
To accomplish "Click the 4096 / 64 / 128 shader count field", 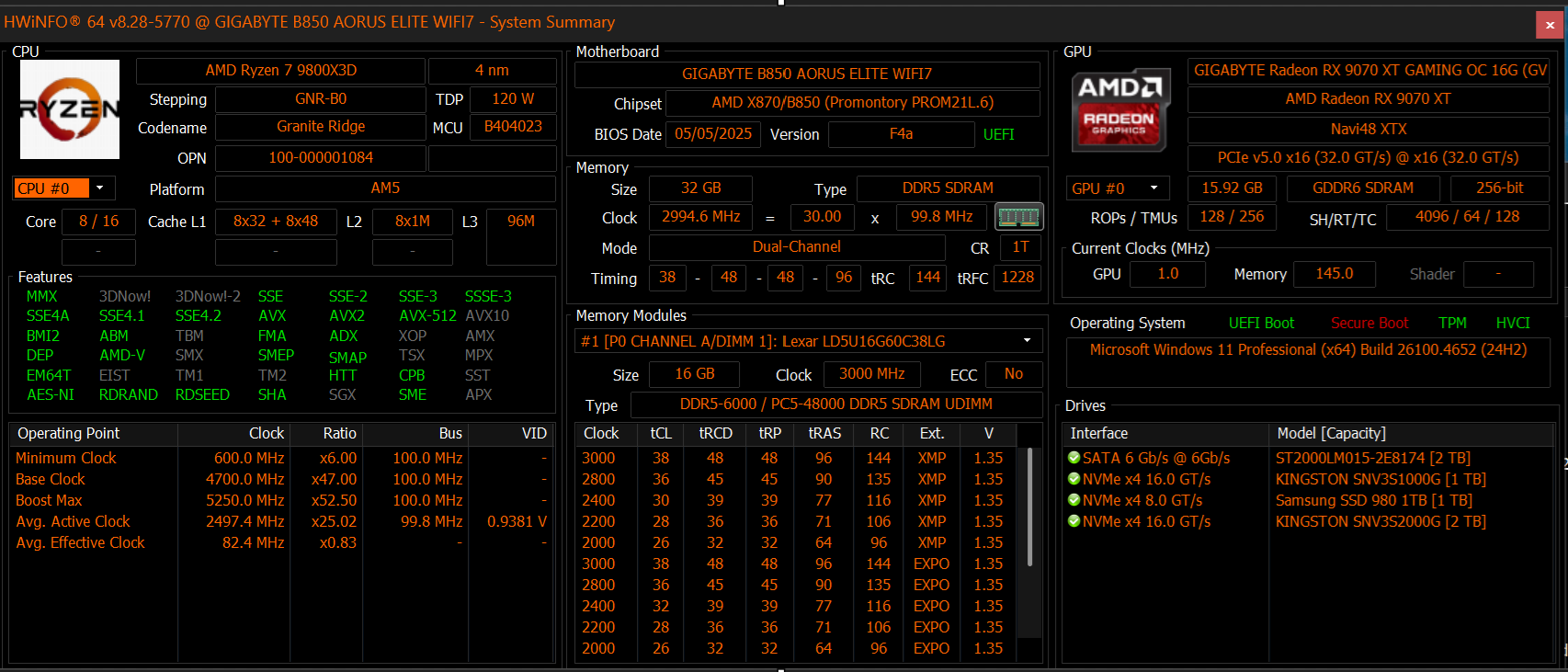I will click(x=1468, y=217).
